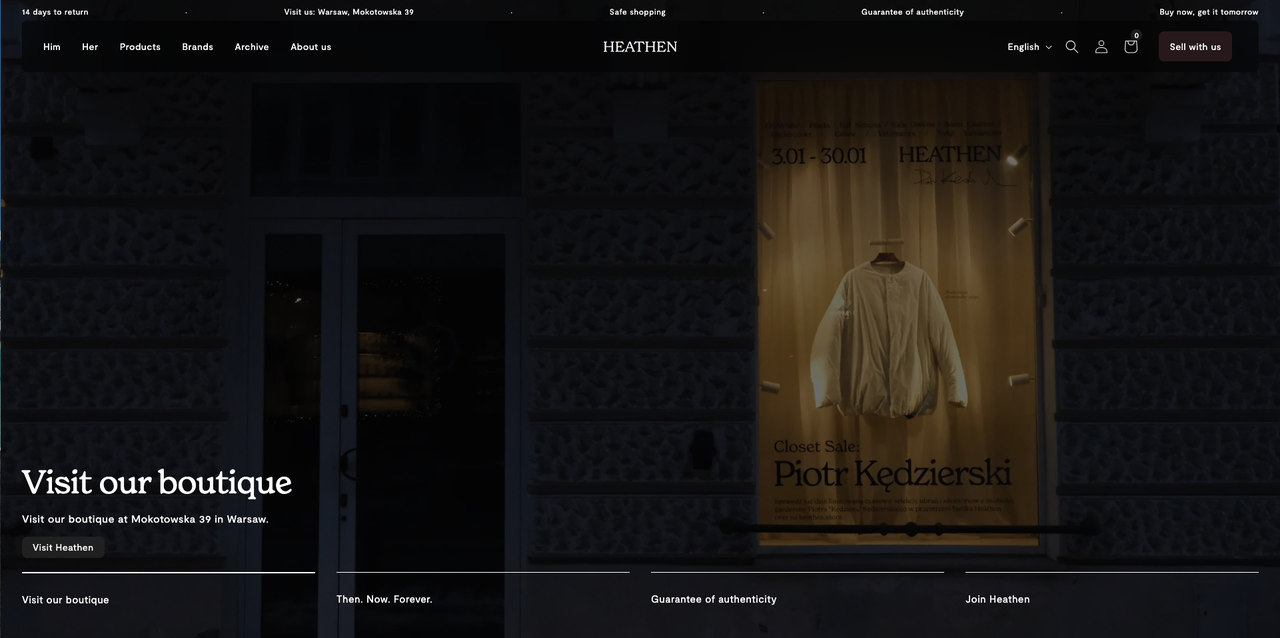This screenshot has width=1280, height=638.
Task: Click Guarantee of authenticity in top bar
Action: [x=913, y=12]
